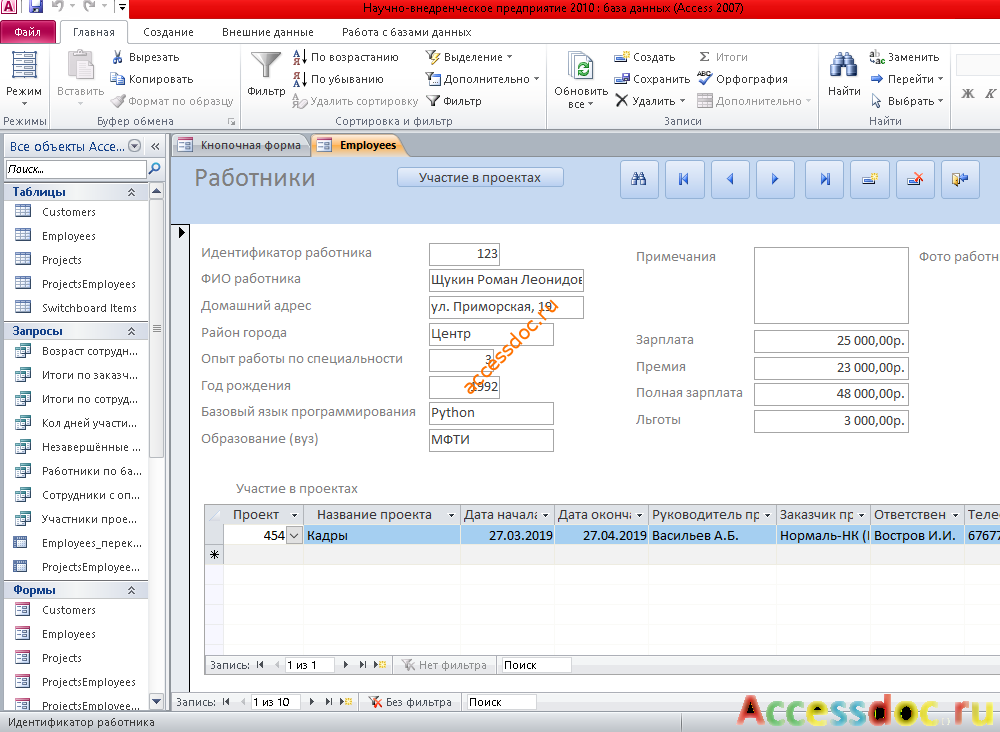Save the record with Сохранить
This screenshot has height=732, width=1000.
[652, 79]
